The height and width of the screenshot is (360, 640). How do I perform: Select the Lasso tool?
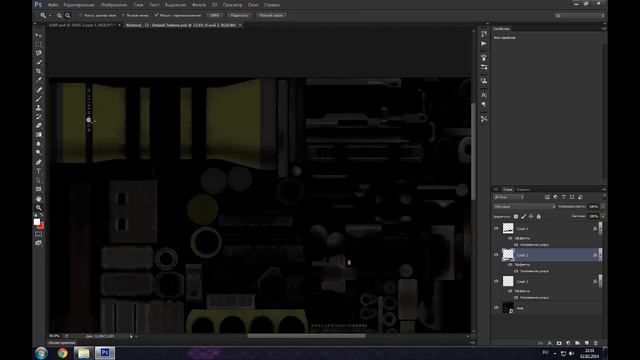coord(38,53)
